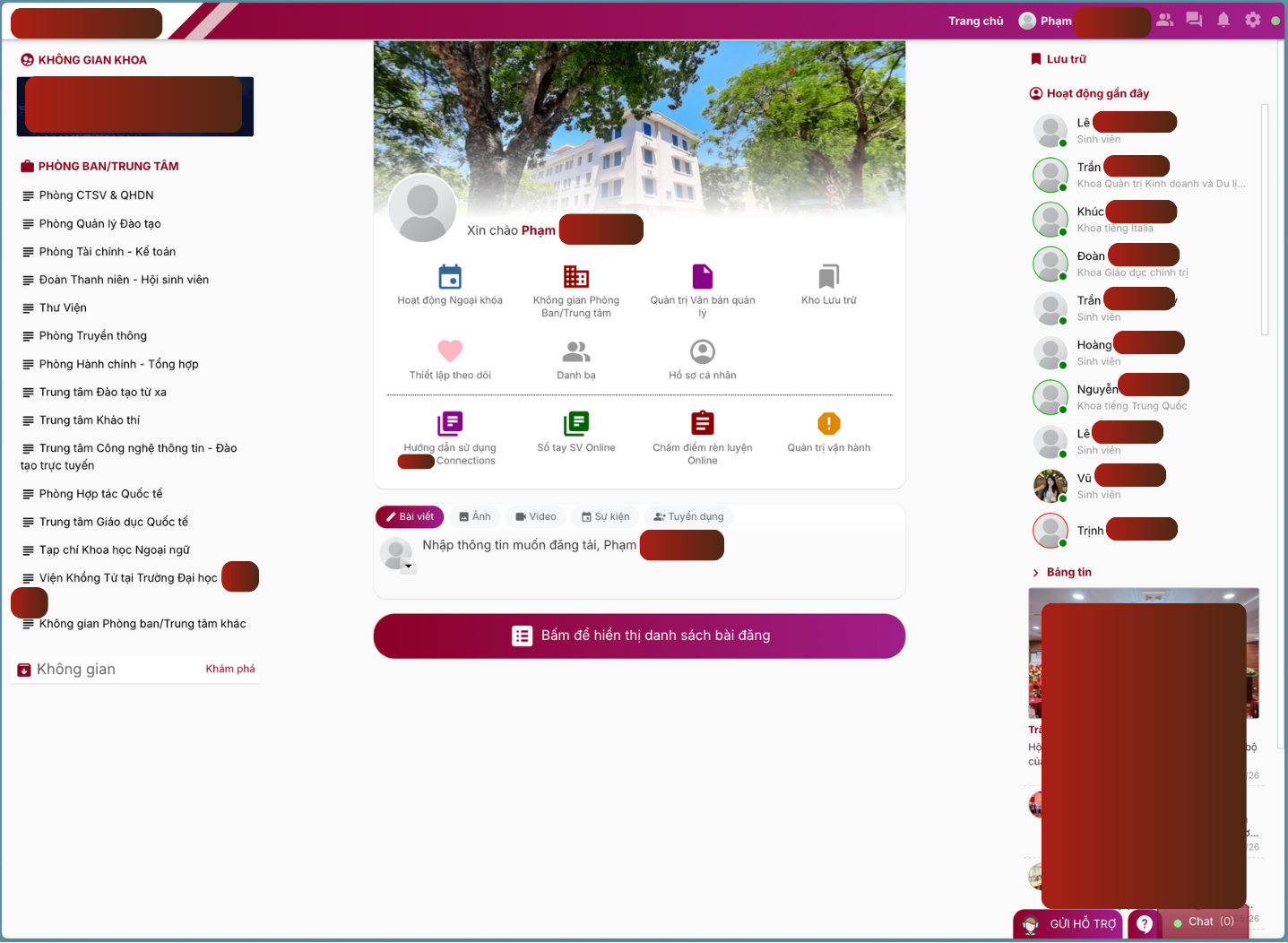The width and height of the screenshot is (1288, 943).
Task: Open Phòng Hành chính - Tổng hợp
Action: [119, 364]
